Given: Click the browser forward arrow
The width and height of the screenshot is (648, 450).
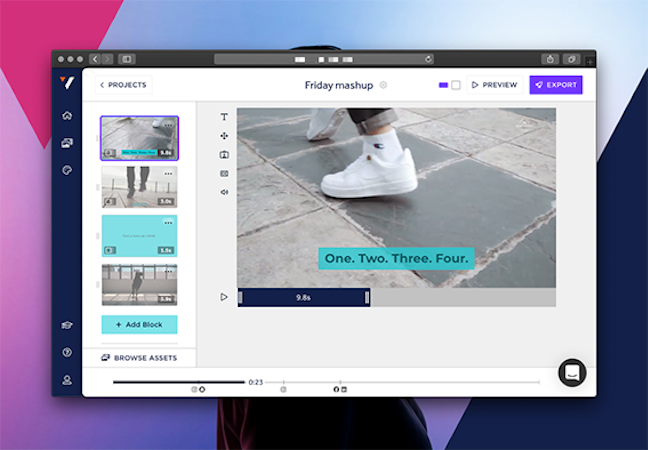Looking at the screenshot, I should (x=107, y=59).
